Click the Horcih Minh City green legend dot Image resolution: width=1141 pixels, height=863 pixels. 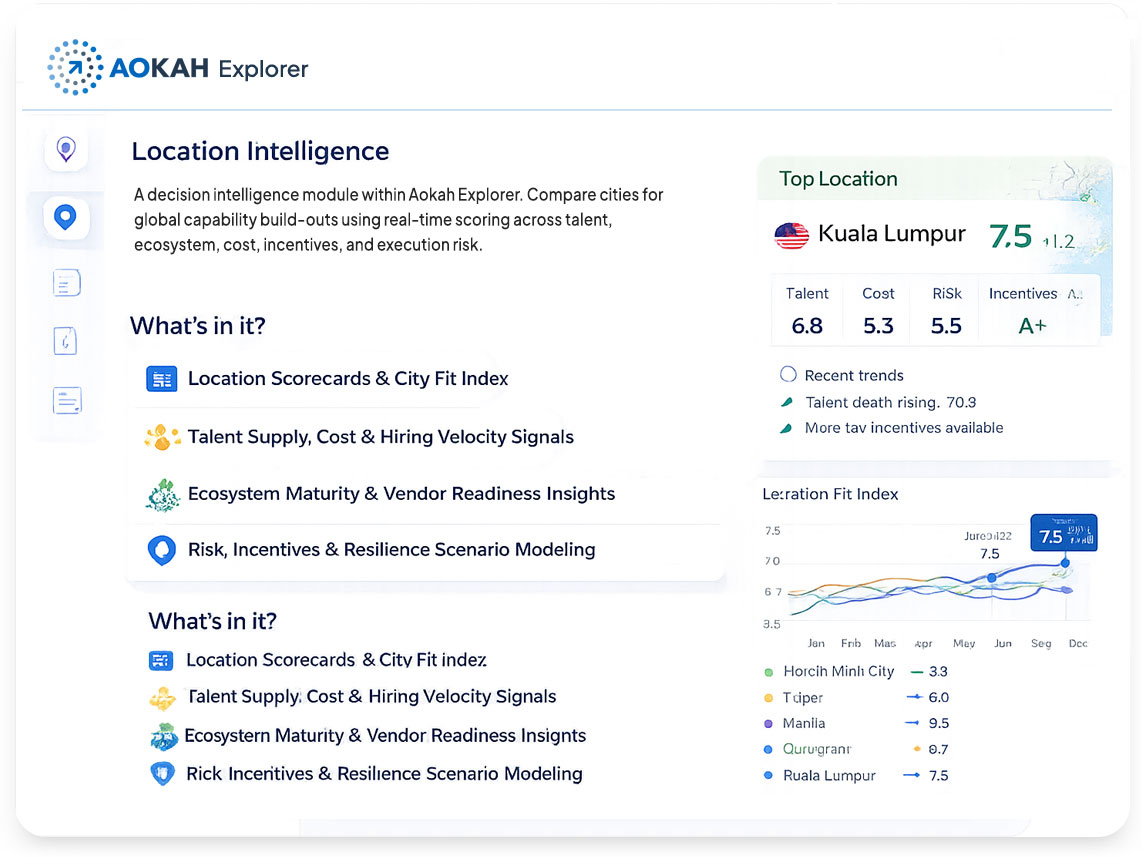(768, 672)
